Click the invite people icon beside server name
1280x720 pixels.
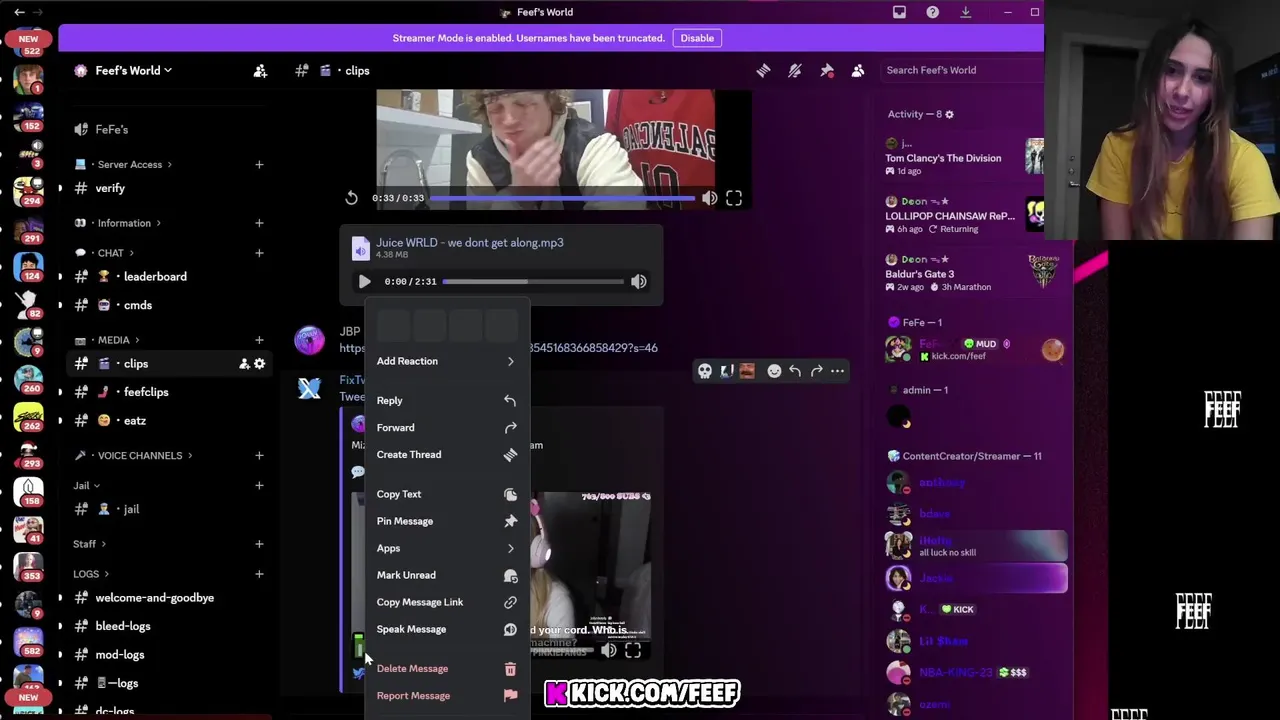coord(260,70)
